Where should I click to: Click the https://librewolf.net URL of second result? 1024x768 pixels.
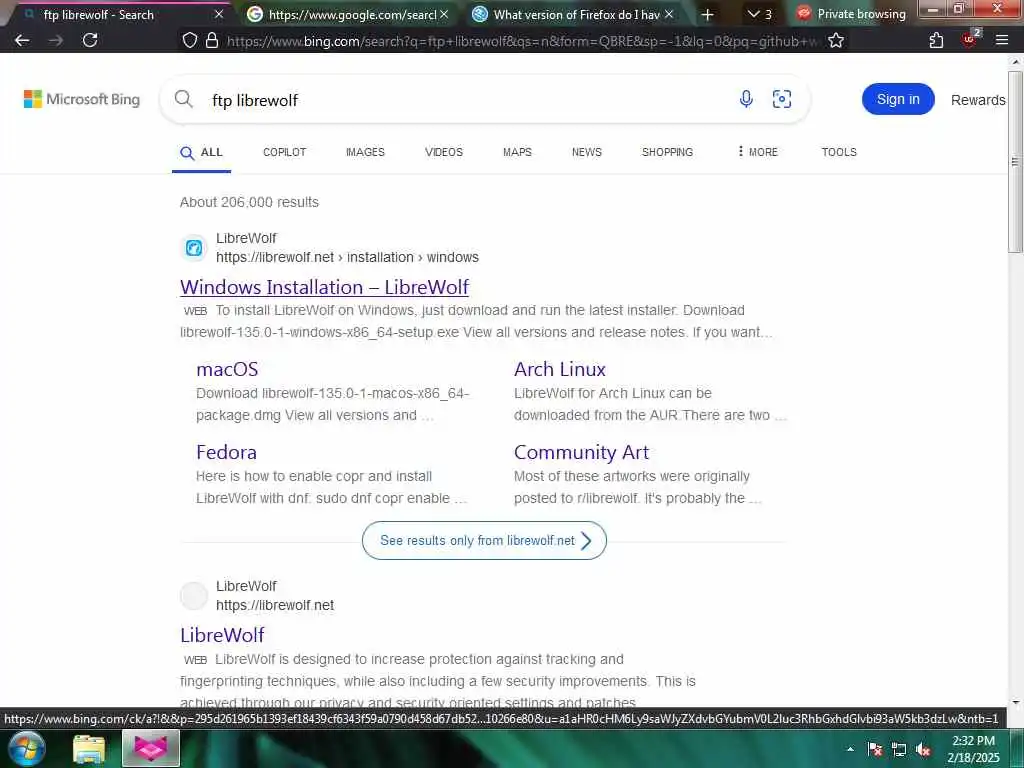coord(275,605)
